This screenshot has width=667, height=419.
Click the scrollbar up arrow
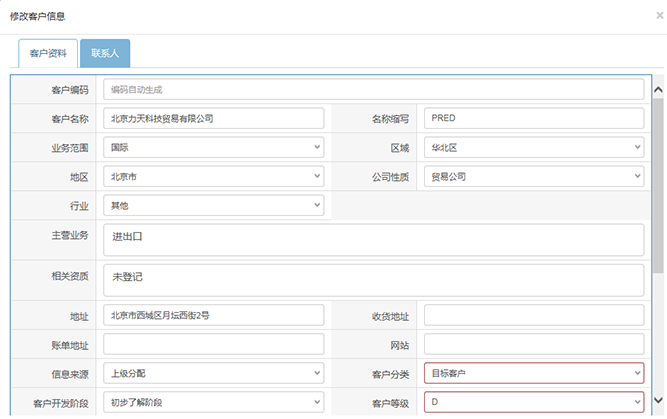[x=658, y=89]
